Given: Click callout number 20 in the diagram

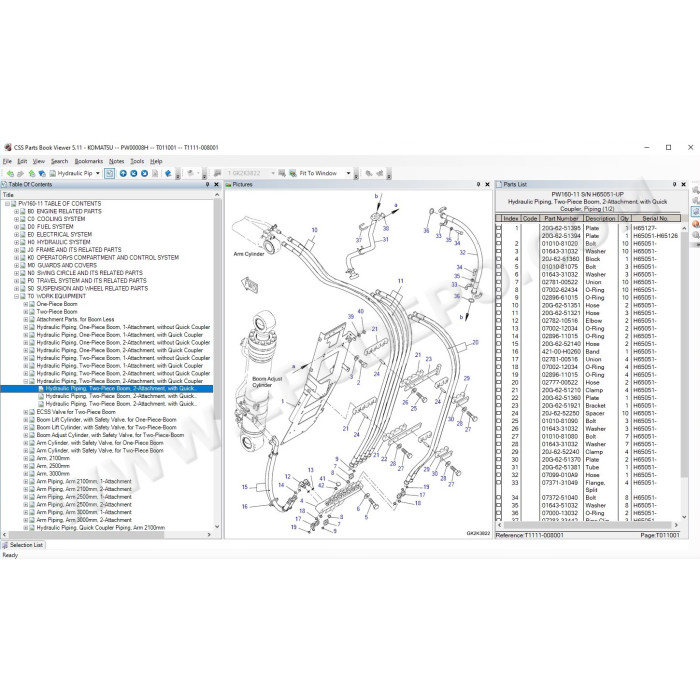Looking at the screenshot, I should coord(475,342).
